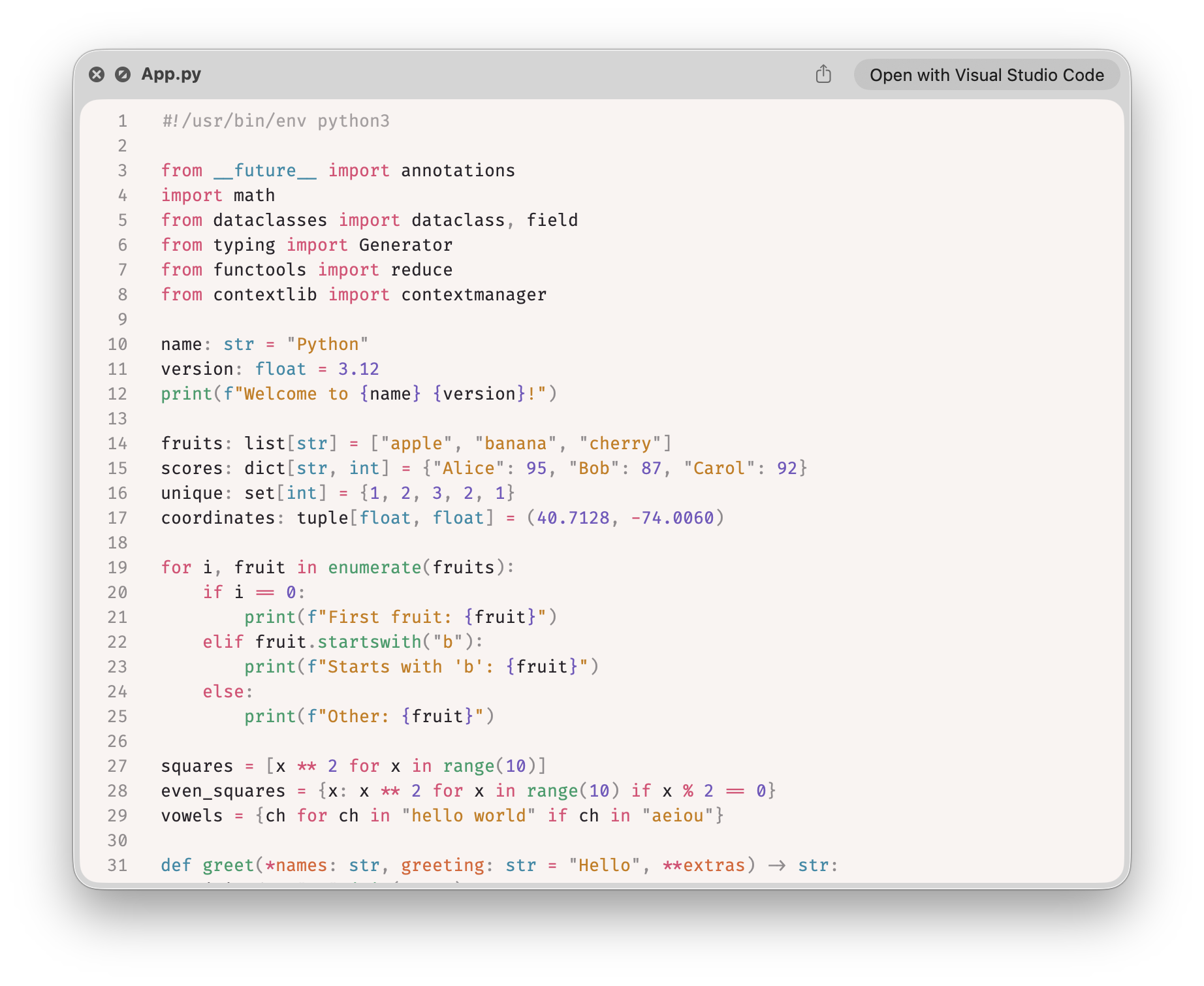Select the squares list comprehension

click(x=353, y=765)
